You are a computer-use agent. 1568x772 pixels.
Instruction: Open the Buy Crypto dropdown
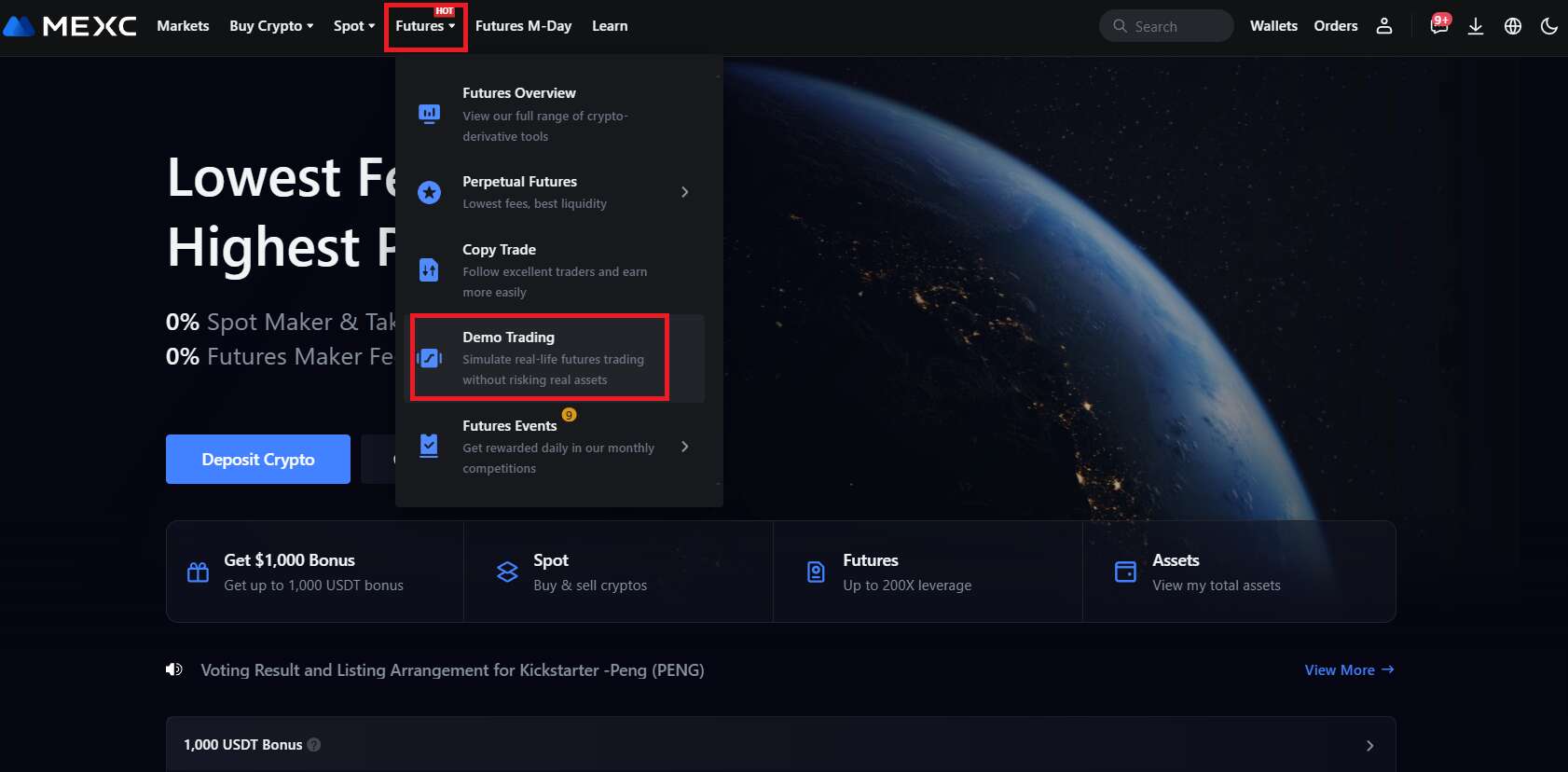[x=271, y=26]
